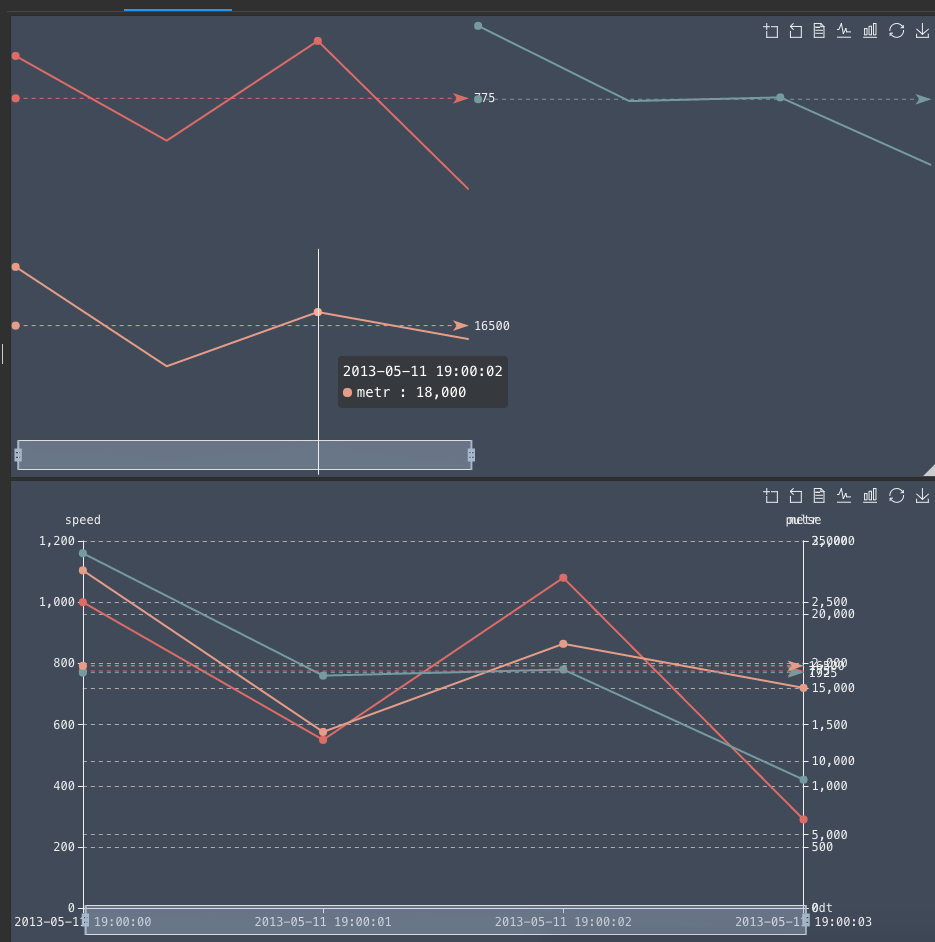Switch bottom chart to bar chart type
The width and height of the screenshot is (935, 942).
870,495
